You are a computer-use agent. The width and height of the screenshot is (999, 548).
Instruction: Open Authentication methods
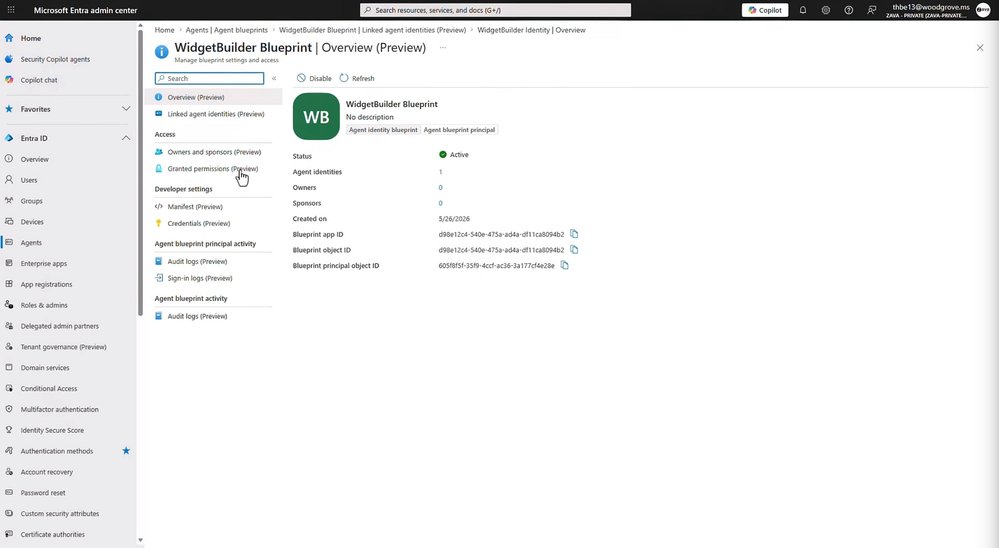[x=57, y=451]
